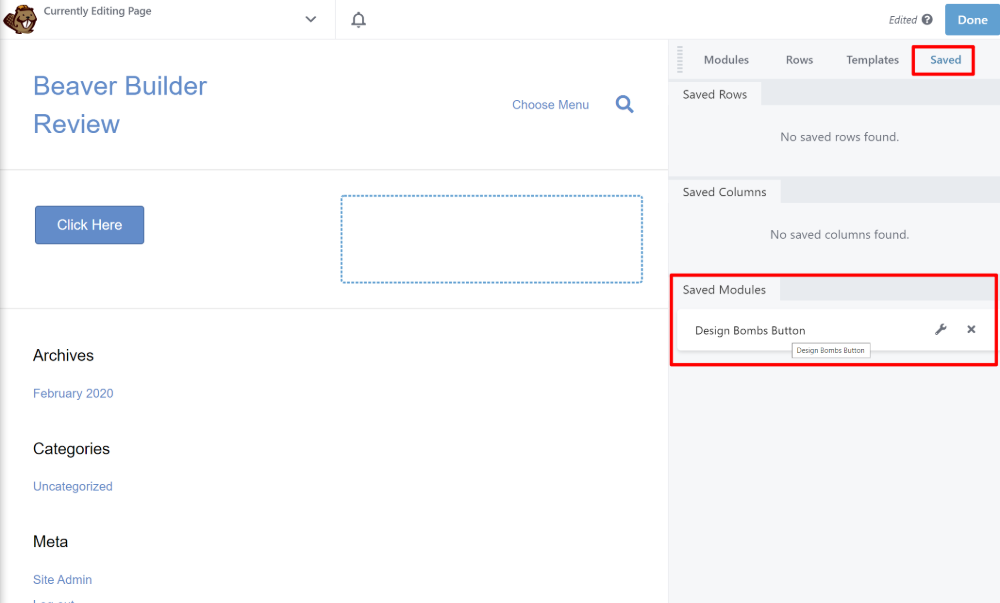Collapse the Saved Modules section header
This screenshot has width=1000, height=603.
pos(724,289)
